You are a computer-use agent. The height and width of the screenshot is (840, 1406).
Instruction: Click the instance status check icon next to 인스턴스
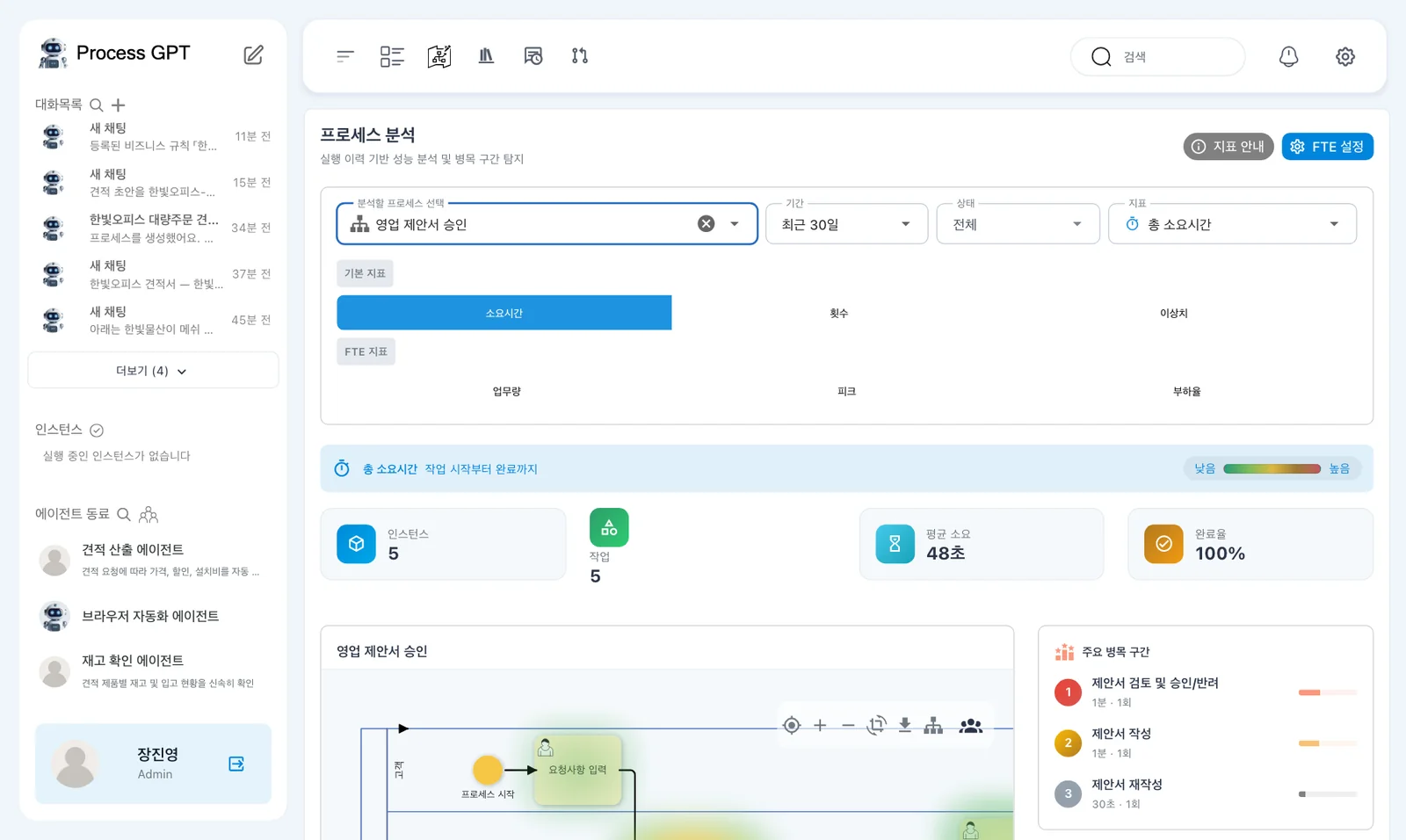coord(97,431)
